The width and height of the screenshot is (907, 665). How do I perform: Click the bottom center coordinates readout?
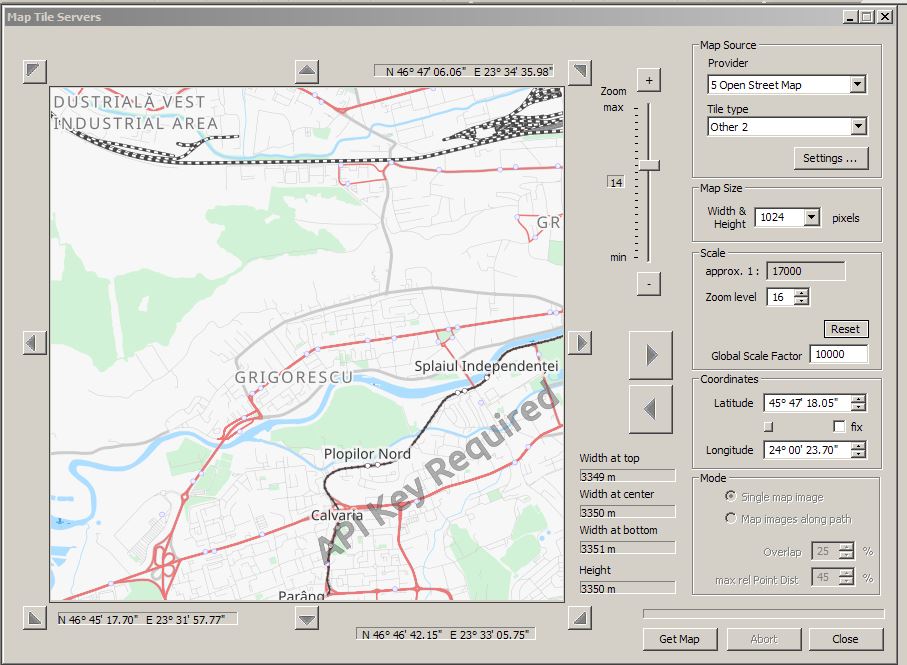(x=445, y=634)
